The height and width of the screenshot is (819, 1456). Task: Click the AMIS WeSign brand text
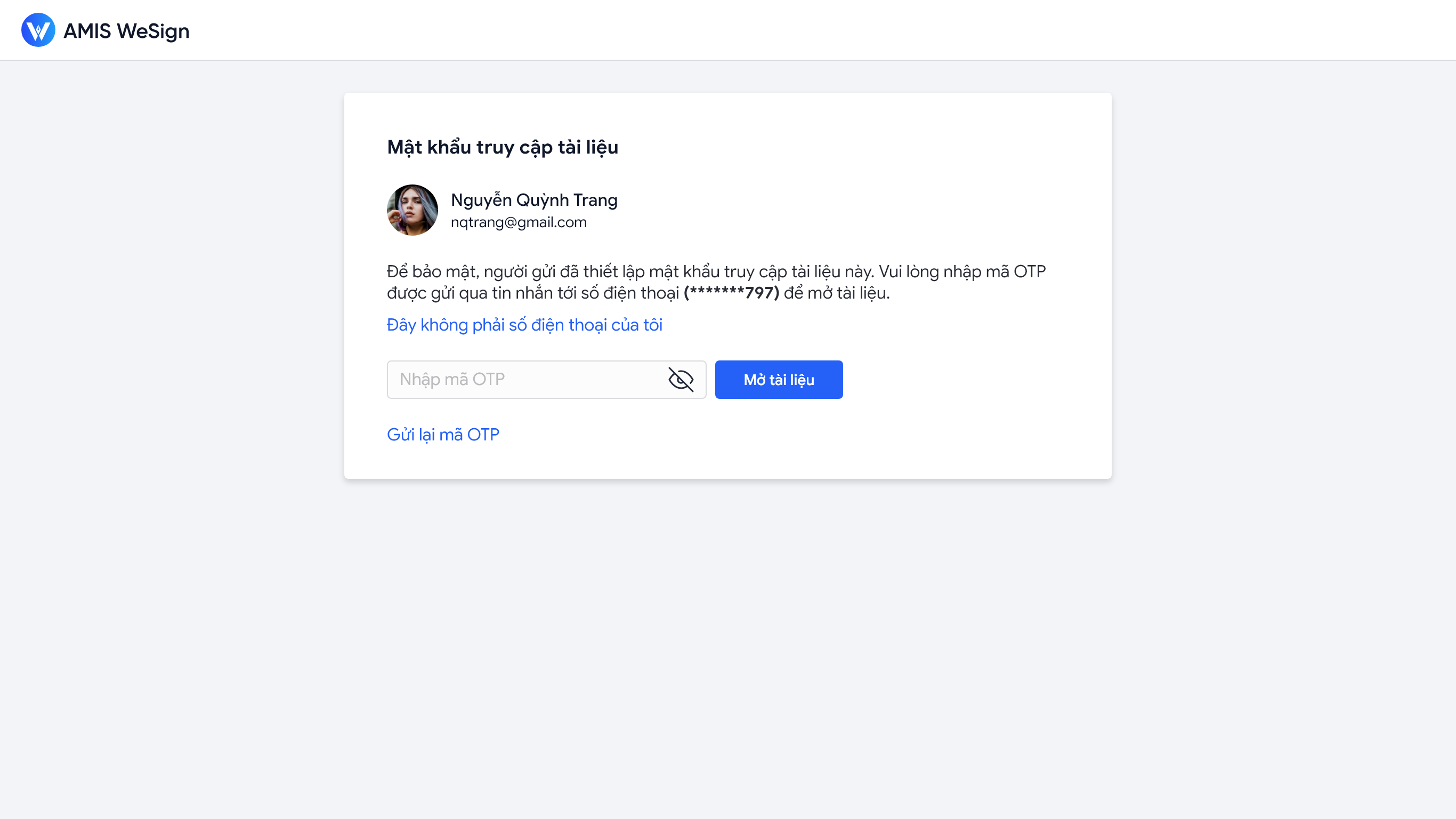pos(126,31)
